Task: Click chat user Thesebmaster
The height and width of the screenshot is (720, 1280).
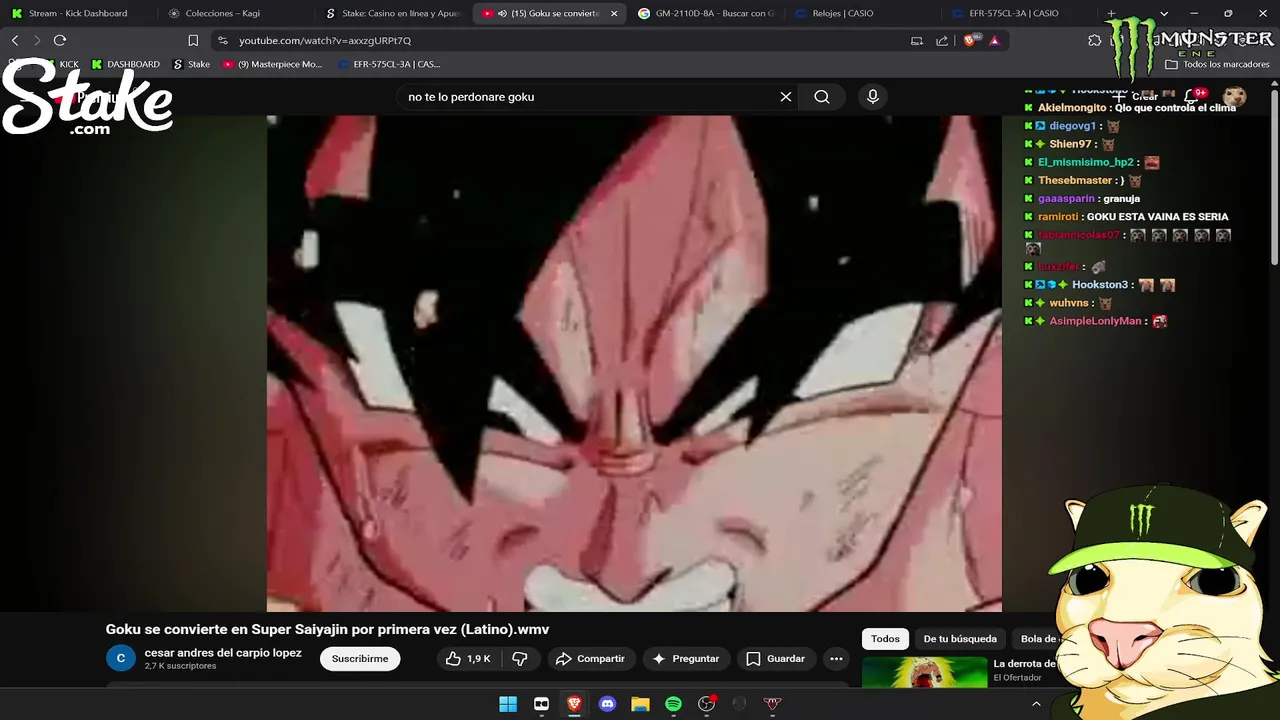Action: click(1075, 181)
